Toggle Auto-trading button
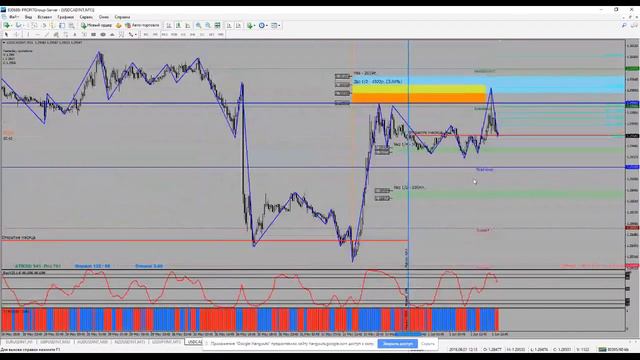Screen dimensions: 640x360 point(142,25)
